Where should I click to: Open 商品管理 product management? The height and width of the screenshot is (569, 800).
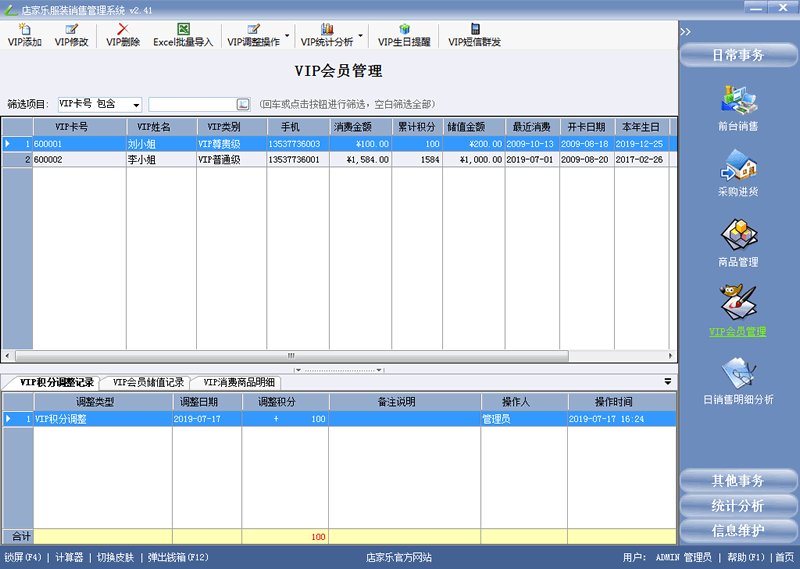(x=738, y=241)
